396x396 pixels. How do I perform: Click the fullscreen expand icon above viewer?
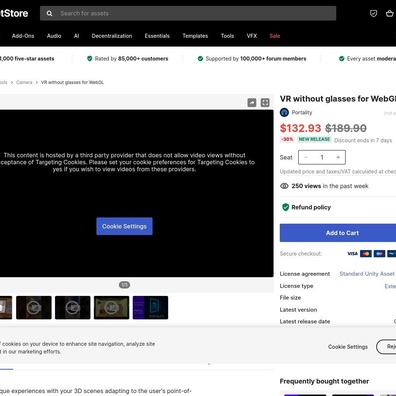(265, 103)
